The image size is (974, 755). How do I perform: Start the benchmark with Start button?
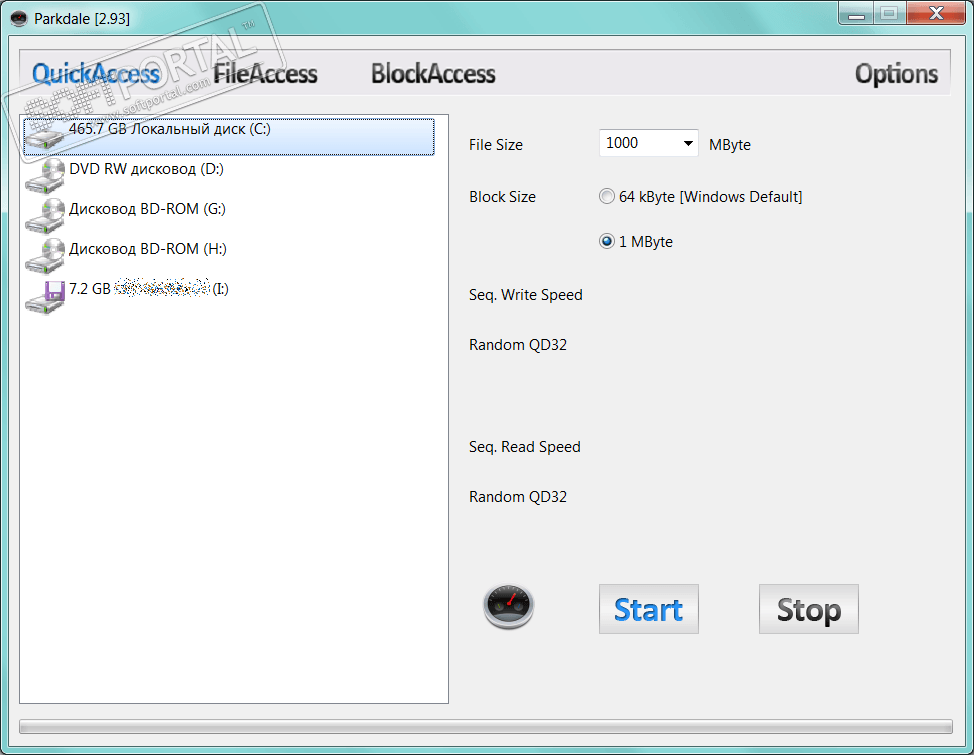click(x=649, y=609)
